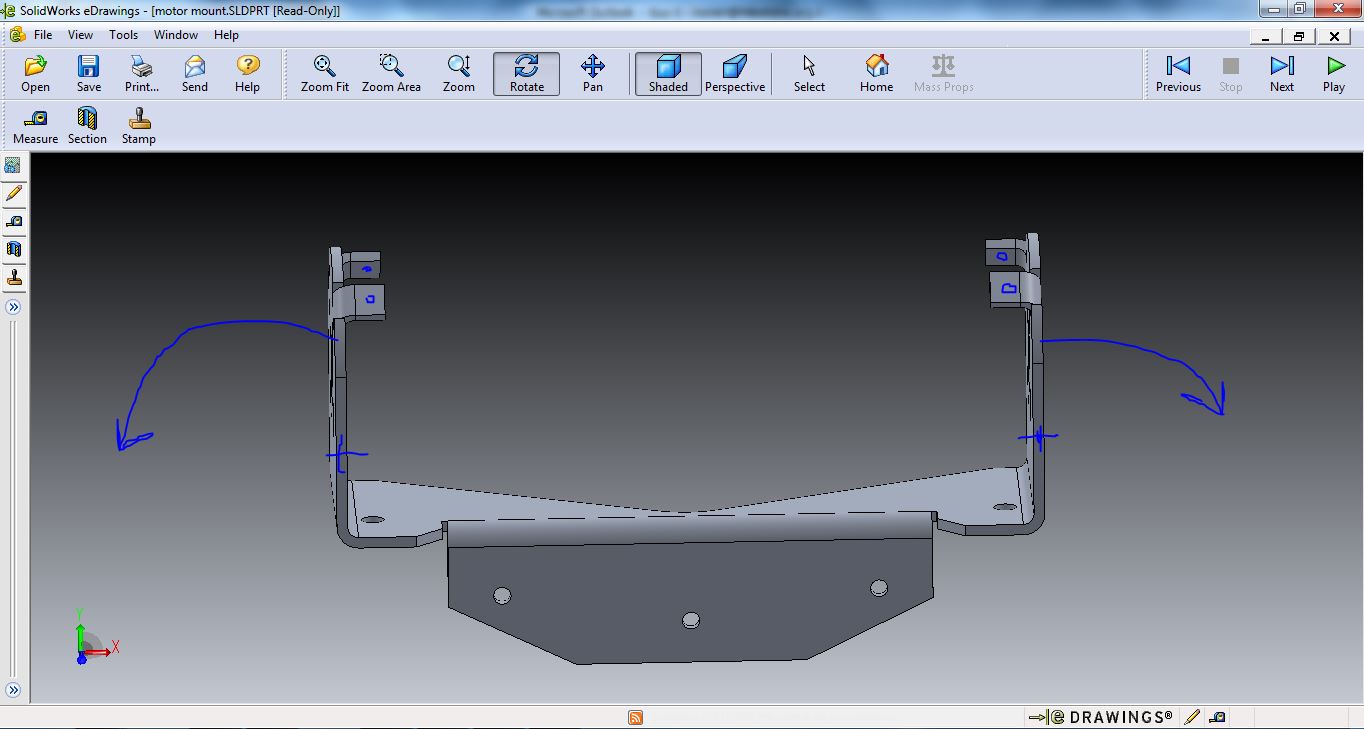Image resolution: width=1364 pixels, height=729 pixels.
Task: Expand the lower left sidebar double-chevron
Action: click(13, 690)
